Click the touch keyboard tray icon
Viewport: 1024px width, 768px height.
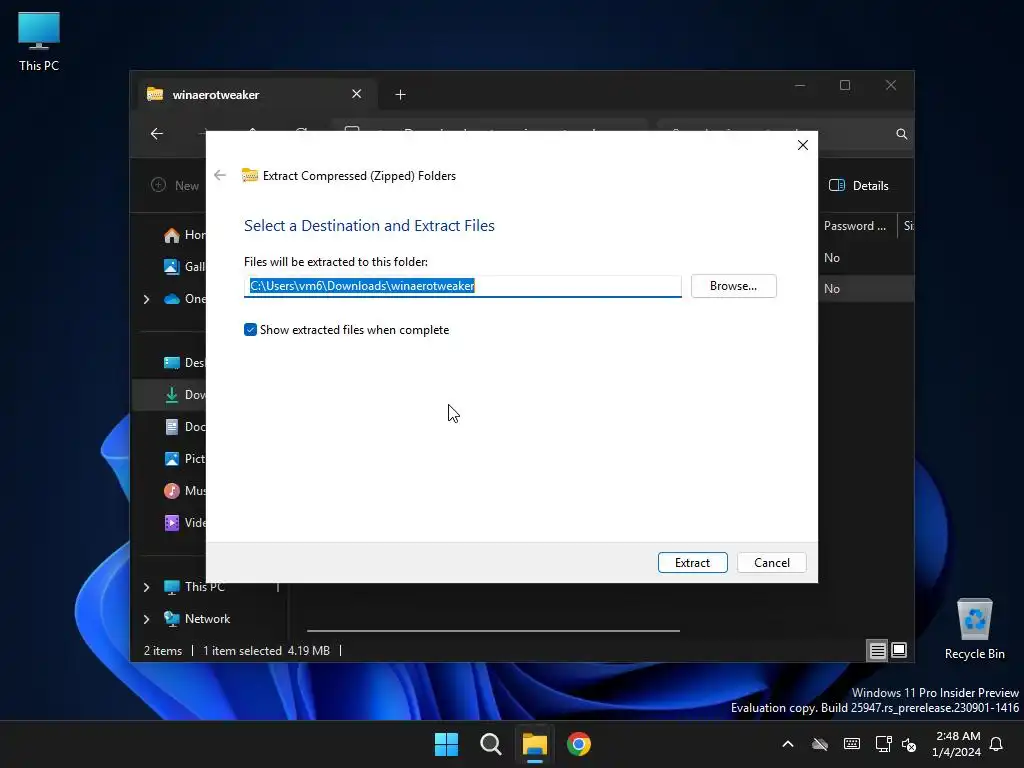(x=852, y=744)
